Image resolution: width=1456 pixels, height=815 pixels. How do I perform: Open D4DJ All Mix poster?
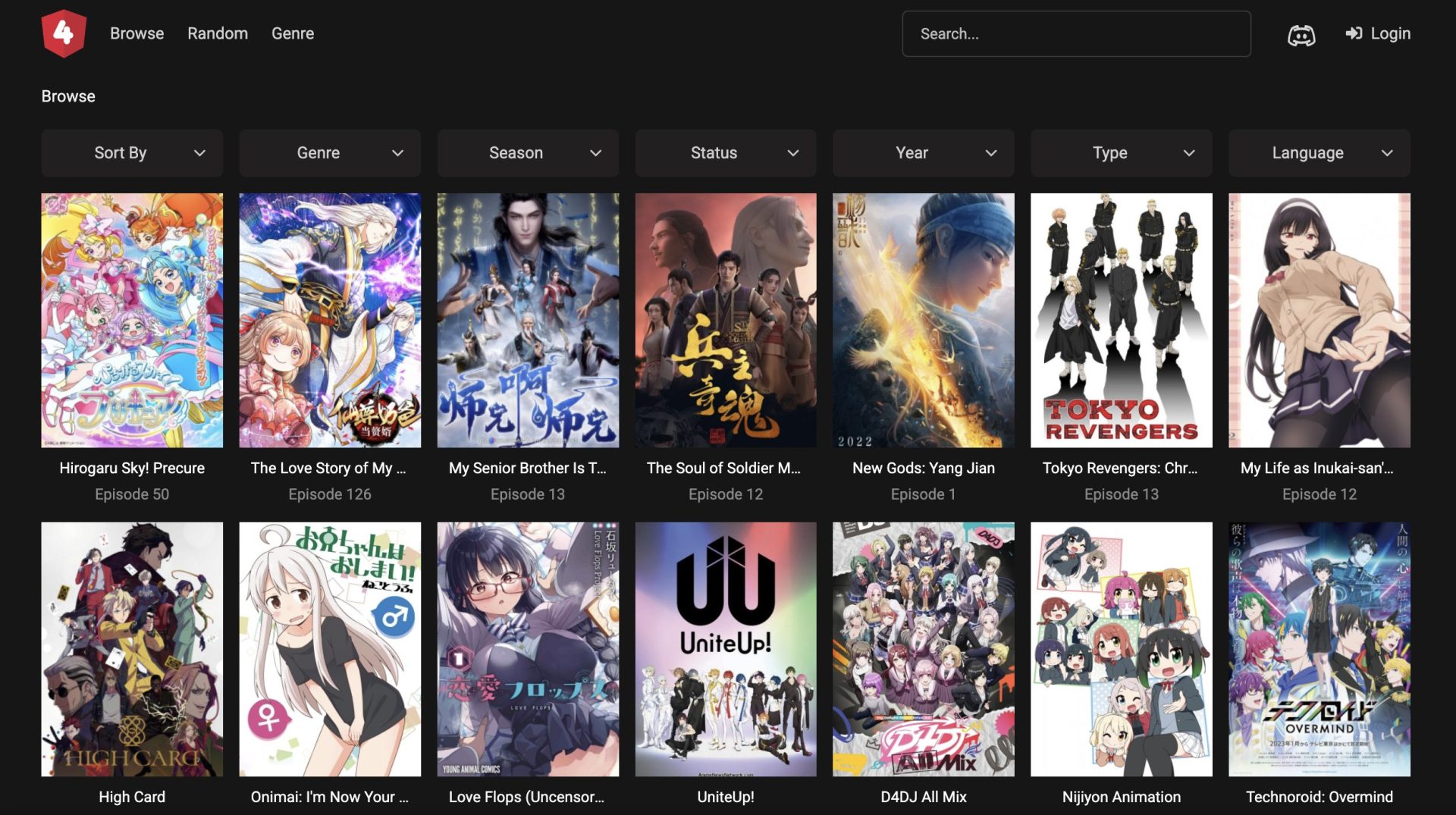click(924, 649)
